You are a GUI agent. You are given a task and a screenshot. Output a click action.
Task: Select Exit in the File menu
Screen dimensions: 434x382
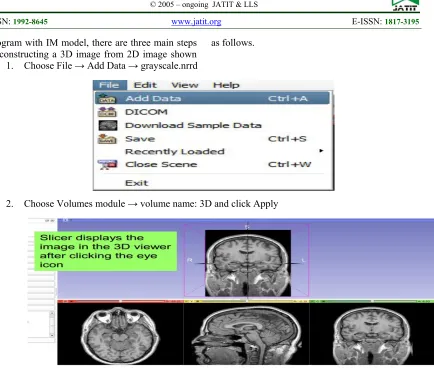pyautogui.click(x=136, y=183)
